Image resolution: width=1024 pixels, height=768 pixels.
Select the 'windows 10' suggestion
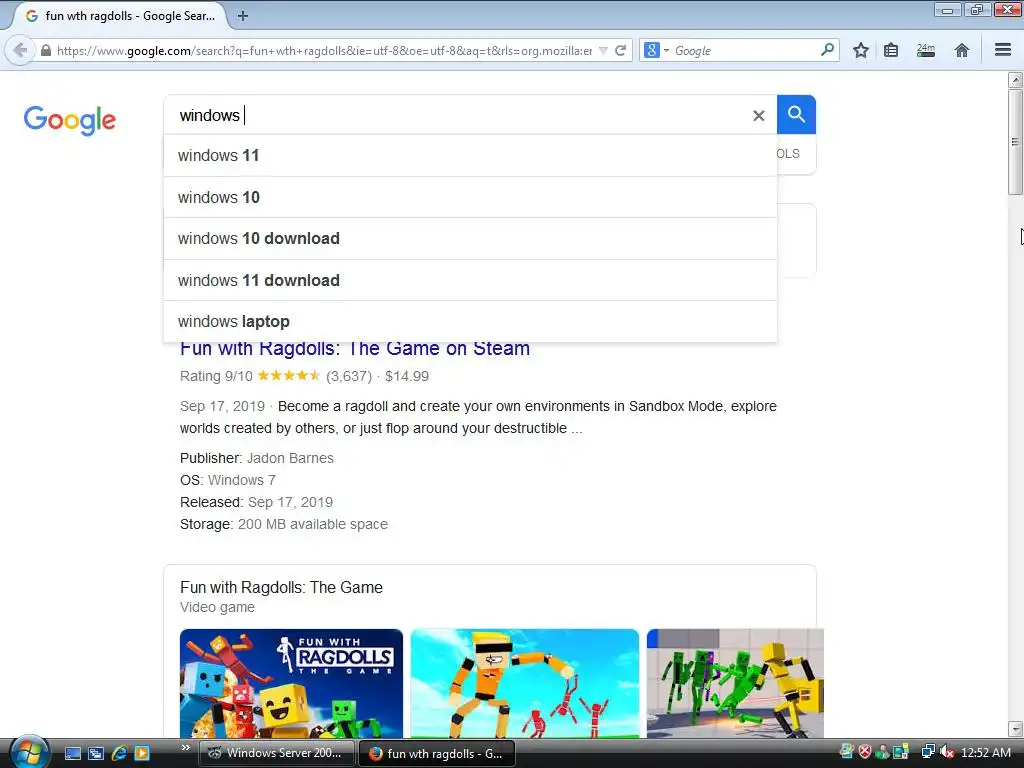pos(470,197)
